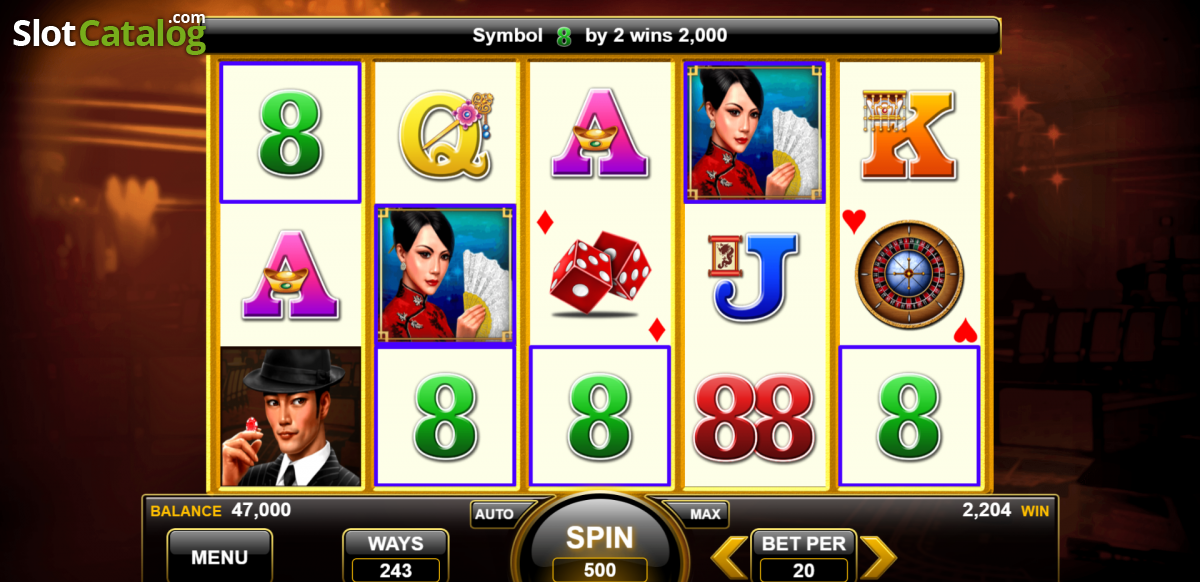Open the SlotCatalog.com logo link
The height and width of the screenshot is (582, 1200).
coord(109,32)
